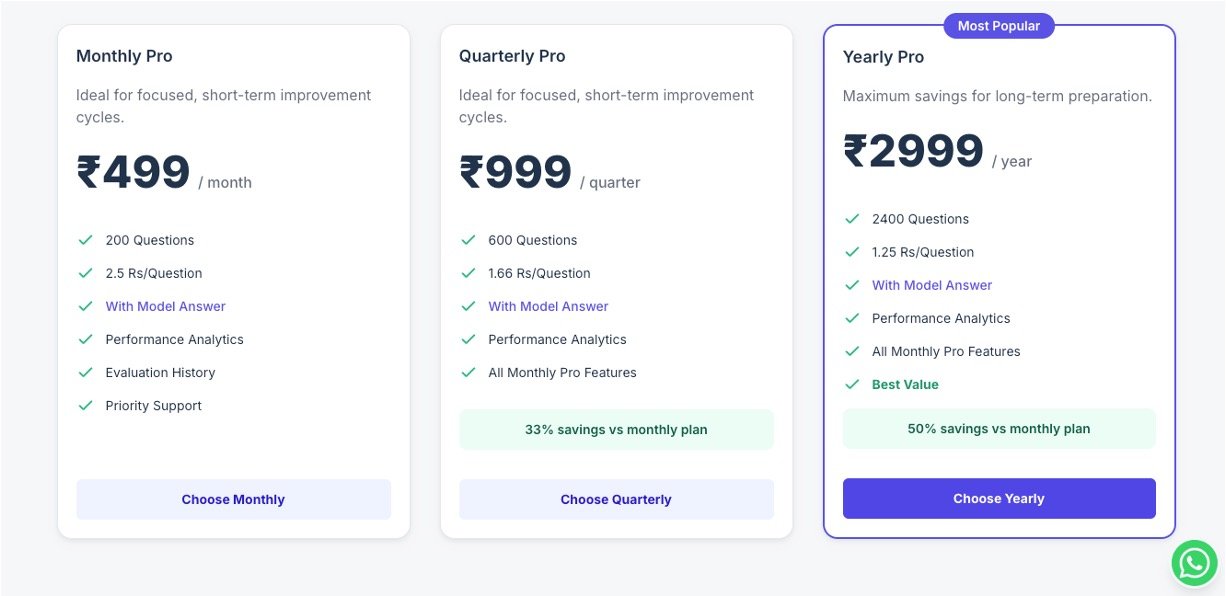
Task: Click the checkmark beside 600 Questions
Action: tap(468, 240)
